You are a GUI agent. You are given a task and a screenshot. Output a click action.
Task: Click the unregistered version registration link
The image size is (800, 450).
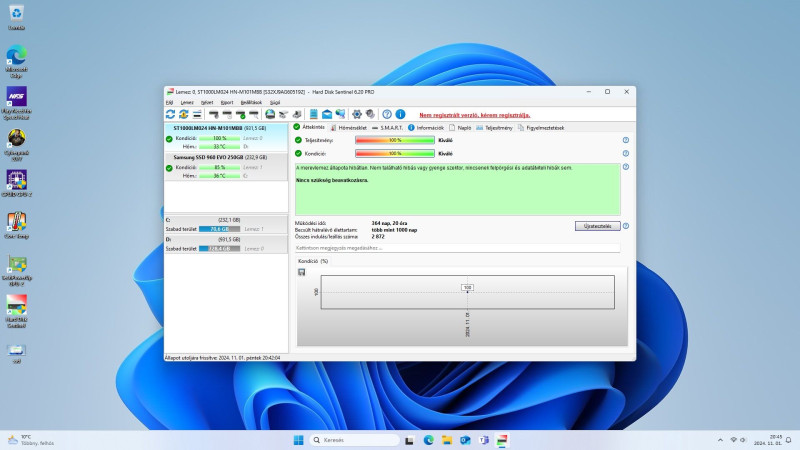tap(474, 115)
